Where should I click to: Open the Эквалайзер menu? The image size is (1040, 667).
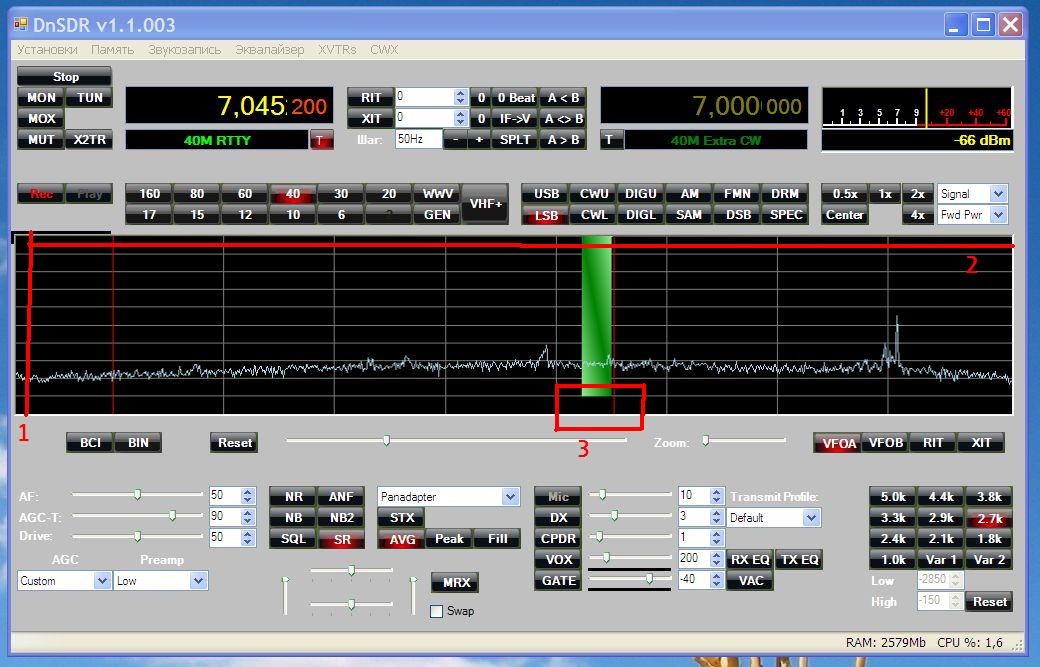[x=269, y=49]
